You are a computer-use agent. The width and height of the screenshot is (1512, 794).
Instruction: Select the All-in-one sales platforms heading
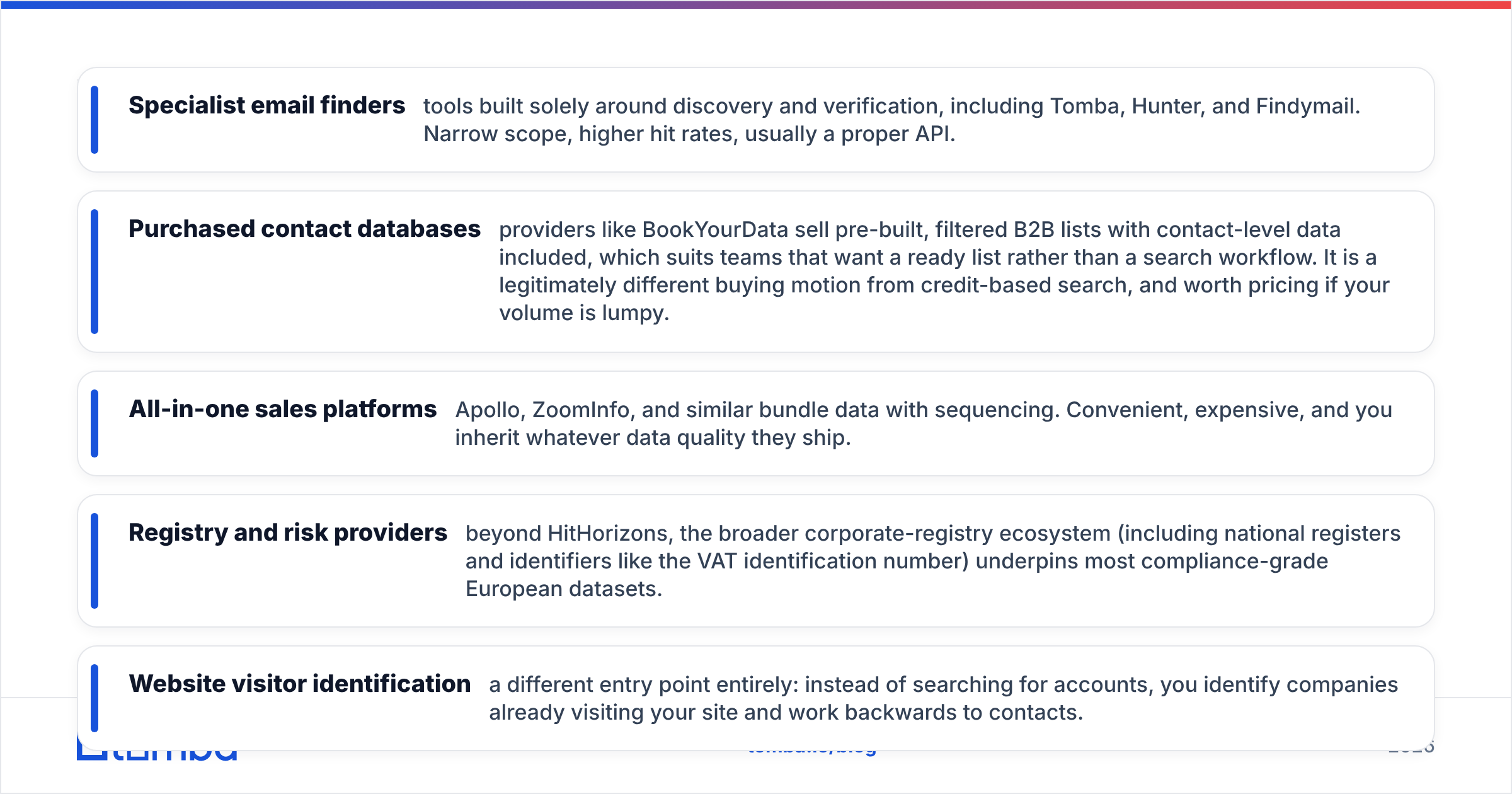(x=282, y=409)
